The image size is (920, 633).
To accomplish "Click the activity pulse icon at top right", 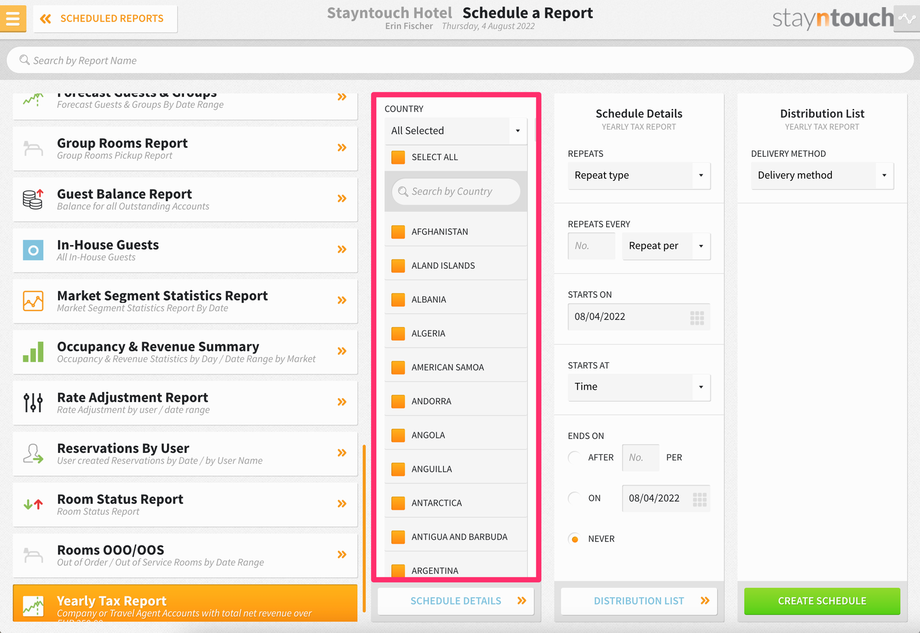I will [x=907, y=19].
